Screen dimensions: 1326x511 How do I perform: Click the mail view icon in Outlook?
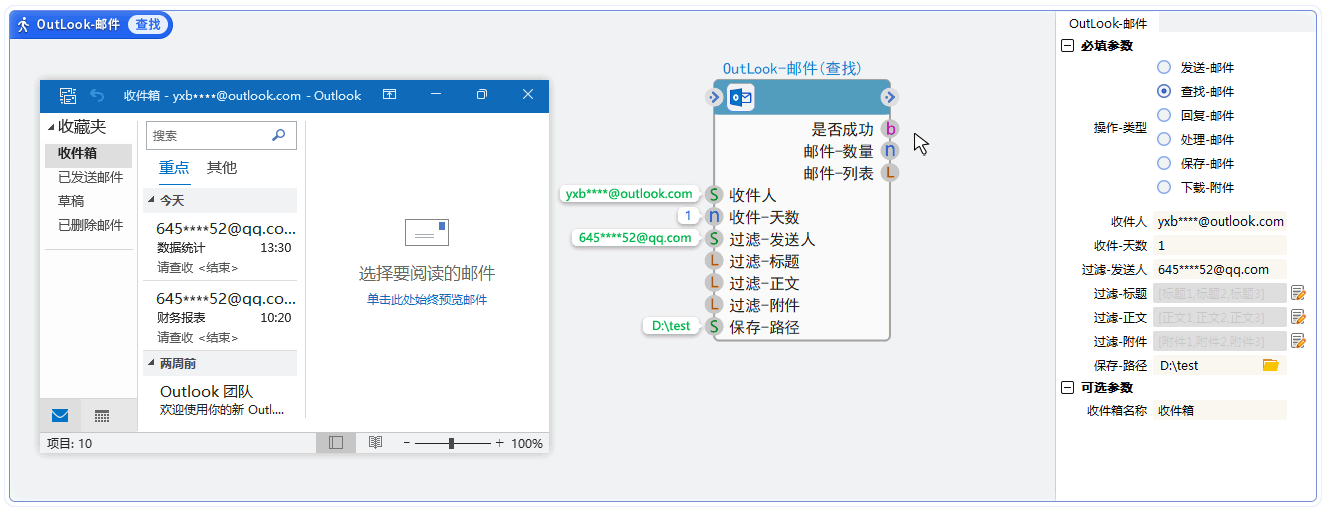point(60,416)
